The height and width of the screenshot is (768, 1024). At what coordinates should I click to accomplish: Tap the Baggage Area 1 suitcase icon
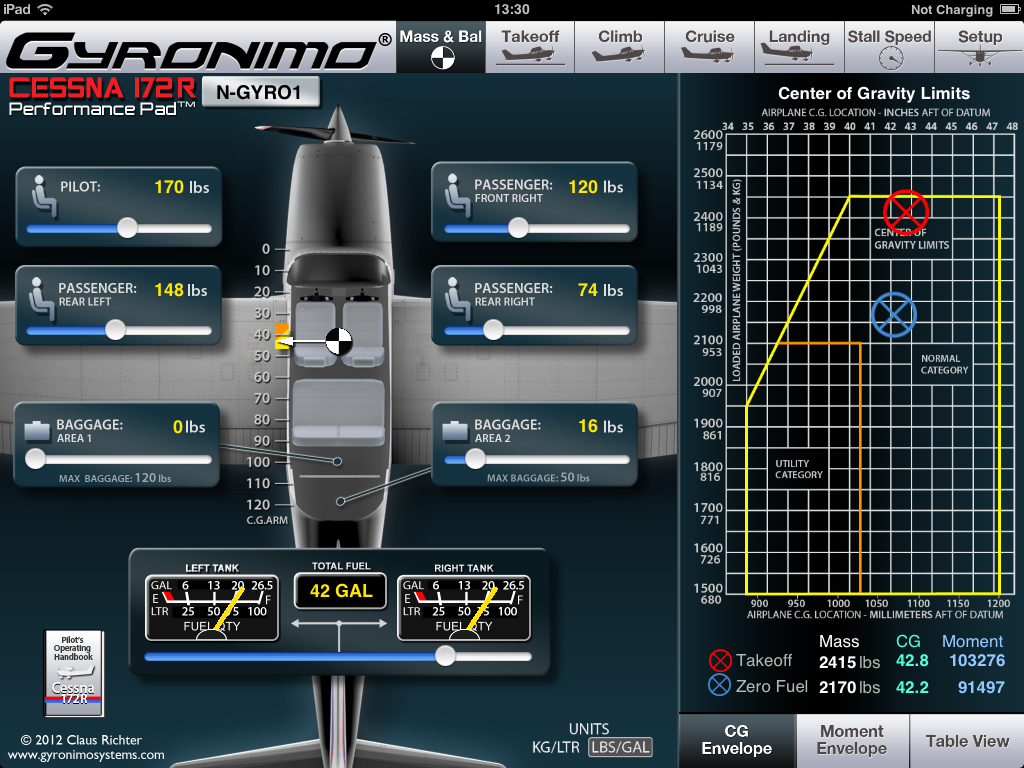coord(37,431)
